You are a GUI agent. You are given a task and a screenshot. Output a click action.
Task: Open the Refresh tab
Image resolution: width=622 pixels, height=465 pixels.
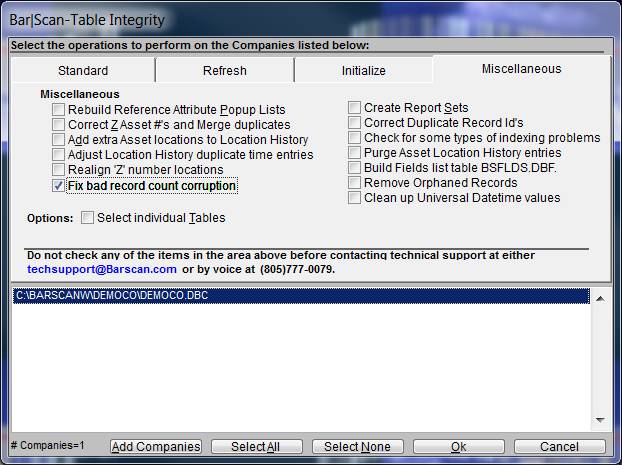coord(225,70)
